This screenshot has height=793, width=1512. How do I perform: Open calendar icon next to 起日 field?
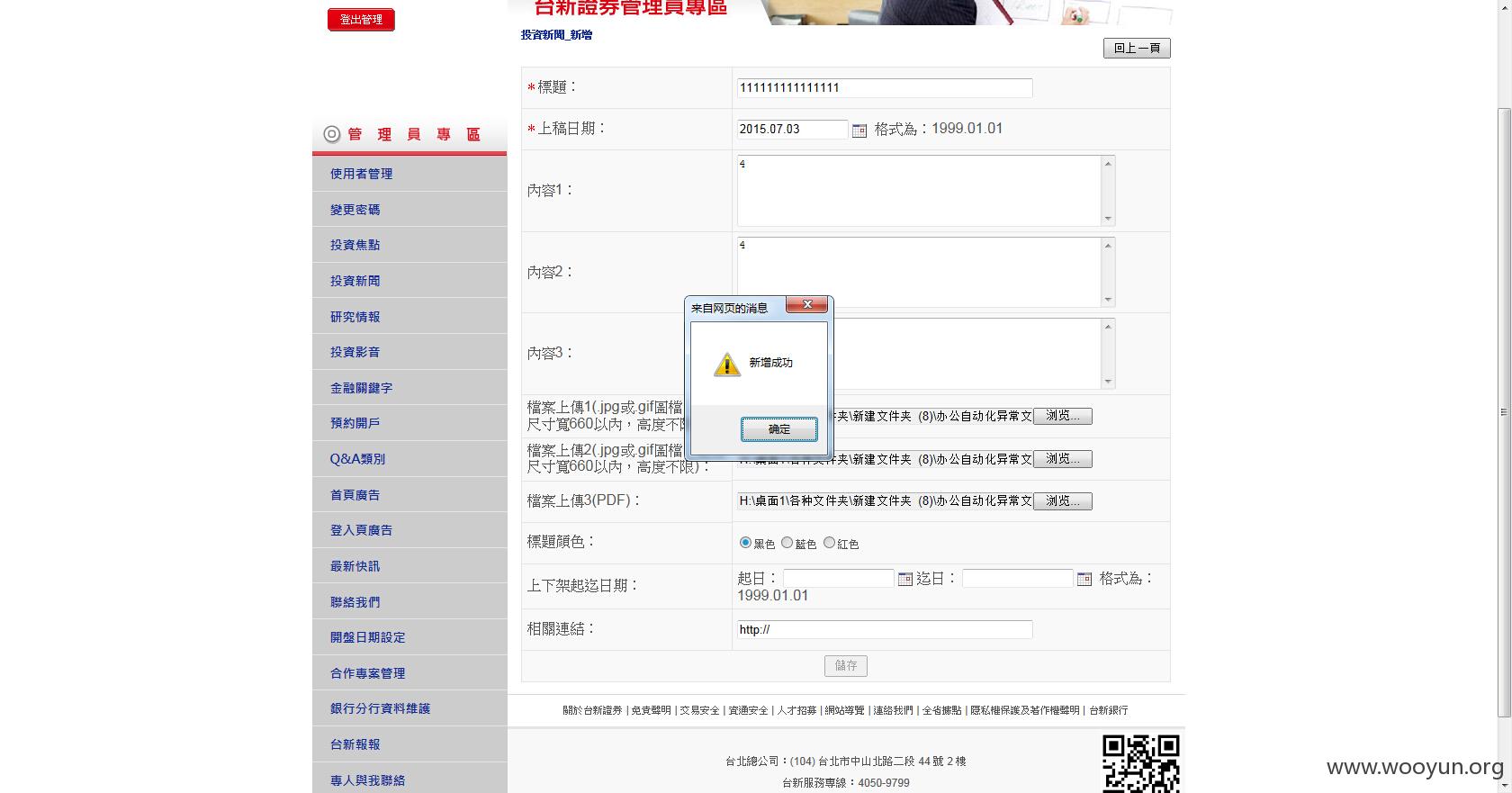(x=905, y=579)
